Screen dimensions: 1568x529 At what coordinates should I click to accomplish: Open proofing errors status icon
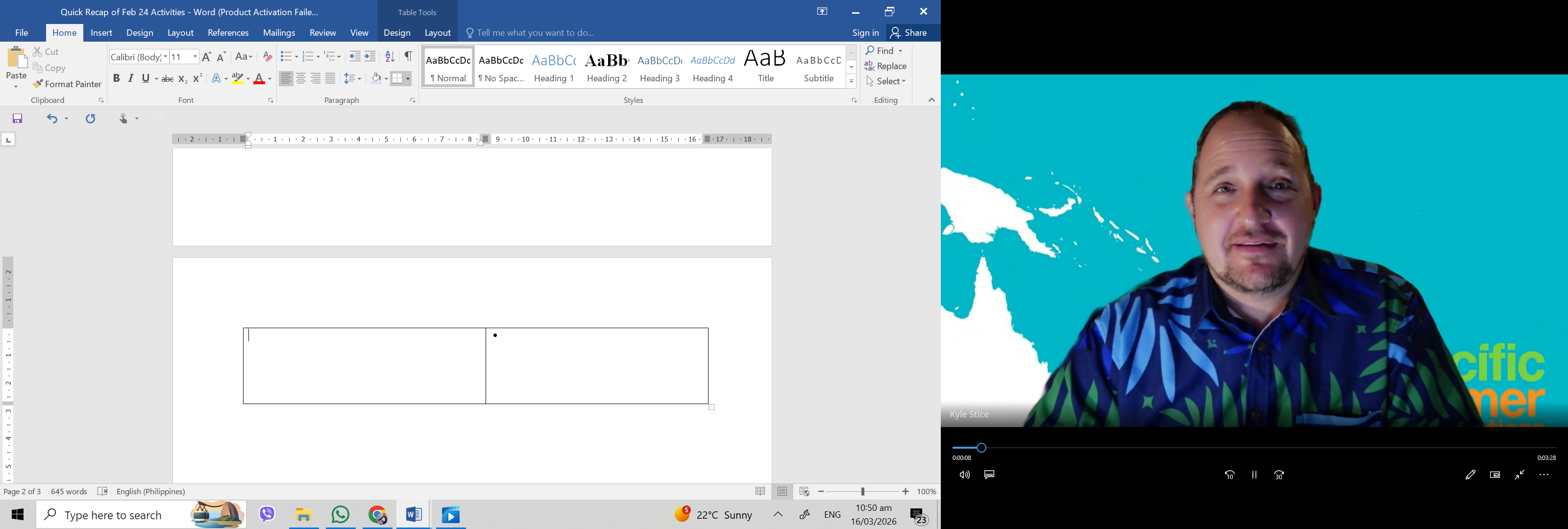(x=102, y=491)
